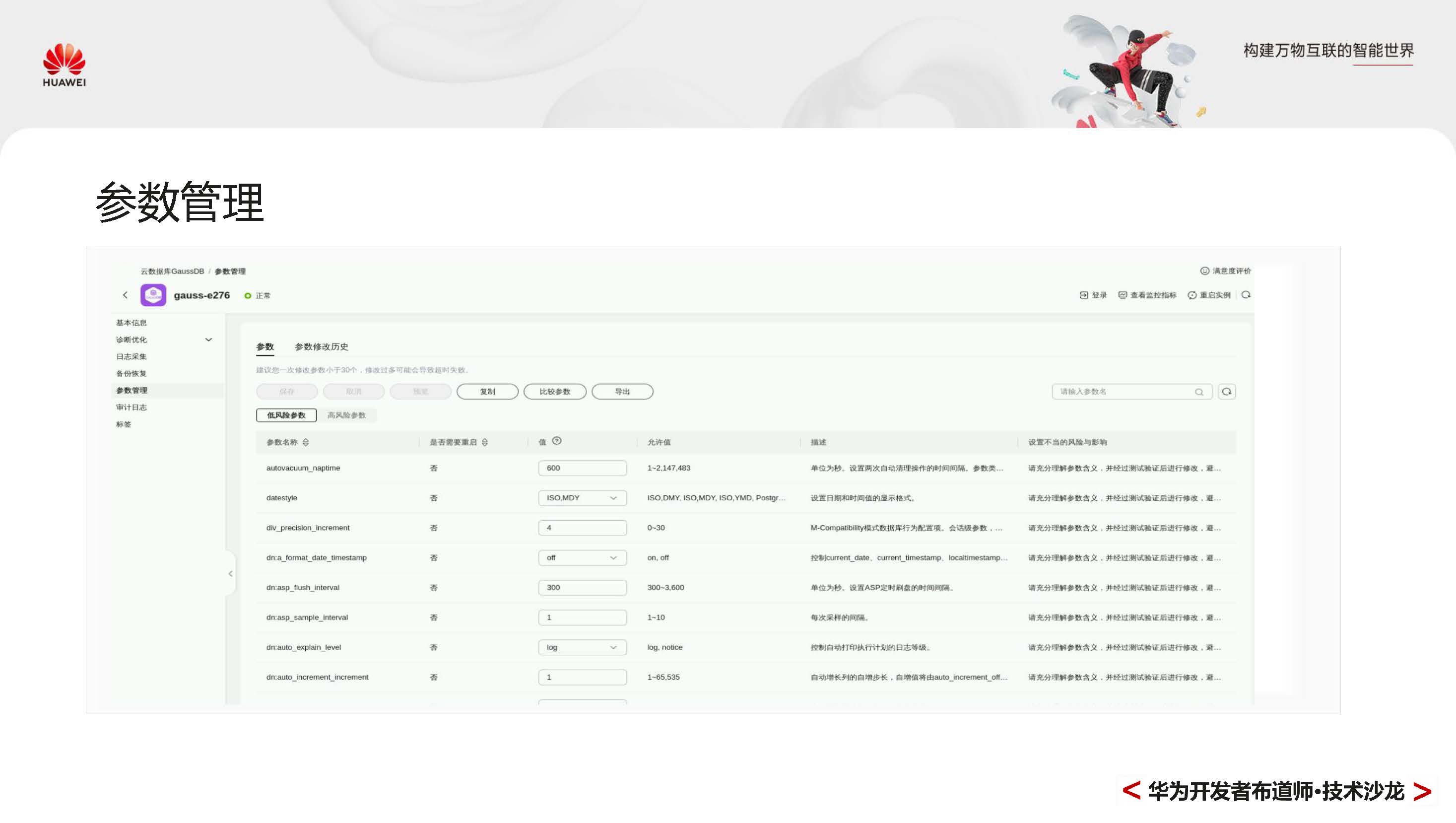Click the question mark icon next to 值 column
The height and width of the screenshot is (823, 1456).
(x=558, y=441)
